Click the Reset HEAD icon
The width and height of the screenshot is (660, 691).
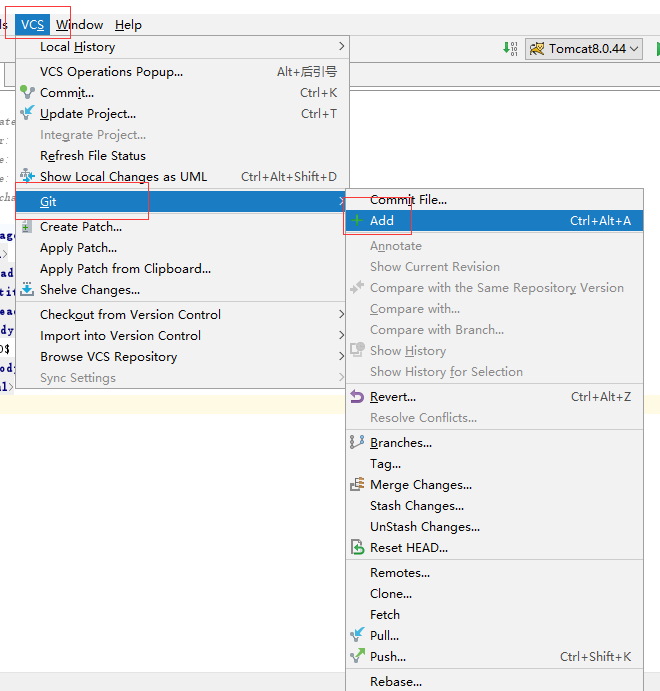pyautogui.click(x=357, y=548)
